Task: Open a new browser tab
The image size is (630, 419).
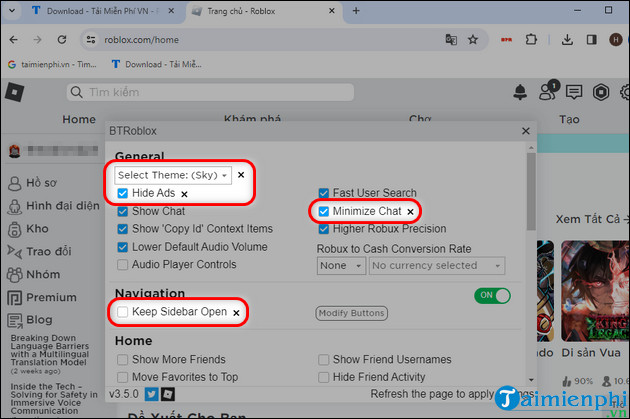Action: pos(356,11)
